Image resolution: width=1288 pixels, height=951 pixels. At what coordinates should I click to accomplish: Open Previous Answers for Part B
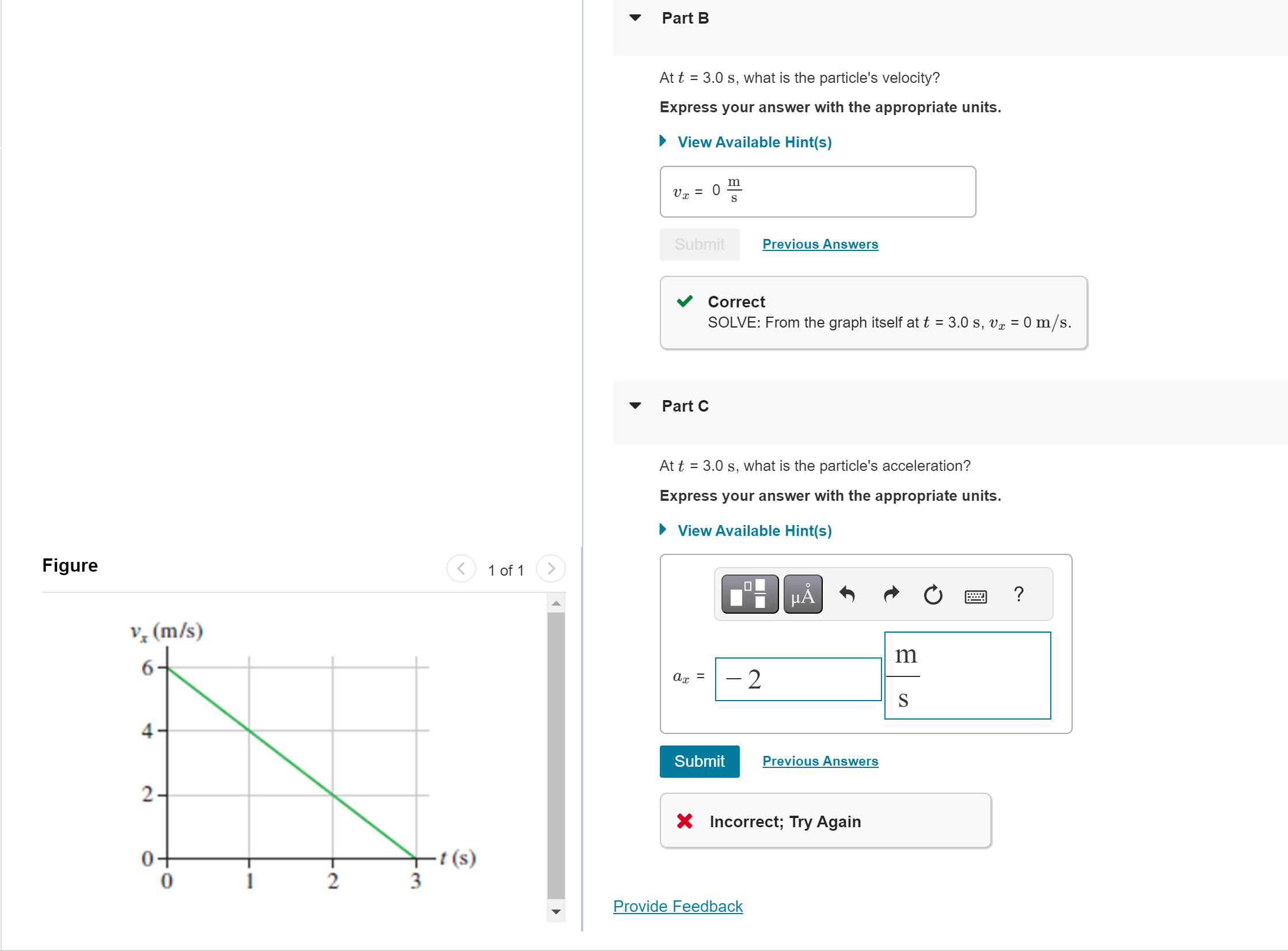coord(820,244)
